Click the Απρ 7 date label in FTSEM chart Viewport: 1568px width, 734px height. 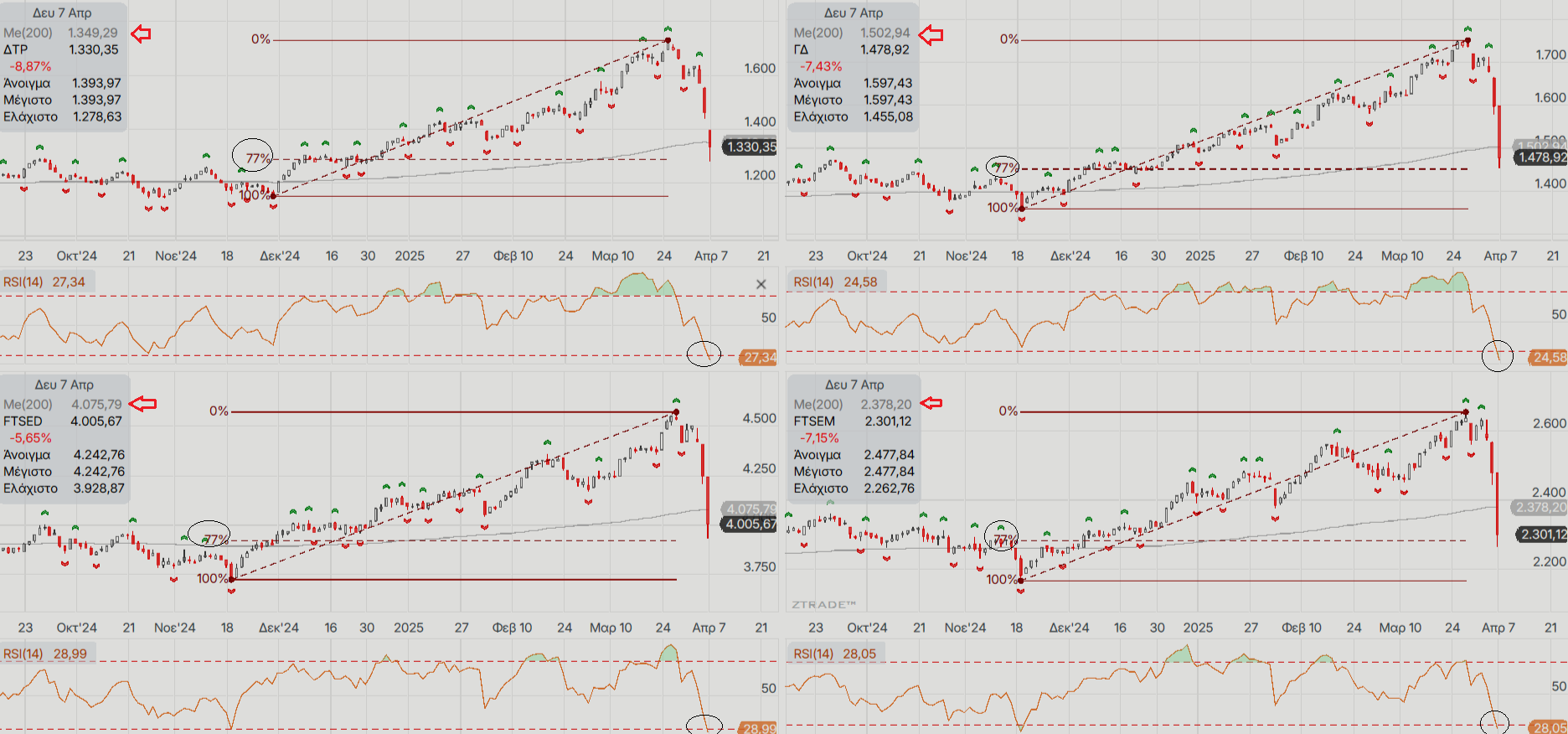(1498, 627)
